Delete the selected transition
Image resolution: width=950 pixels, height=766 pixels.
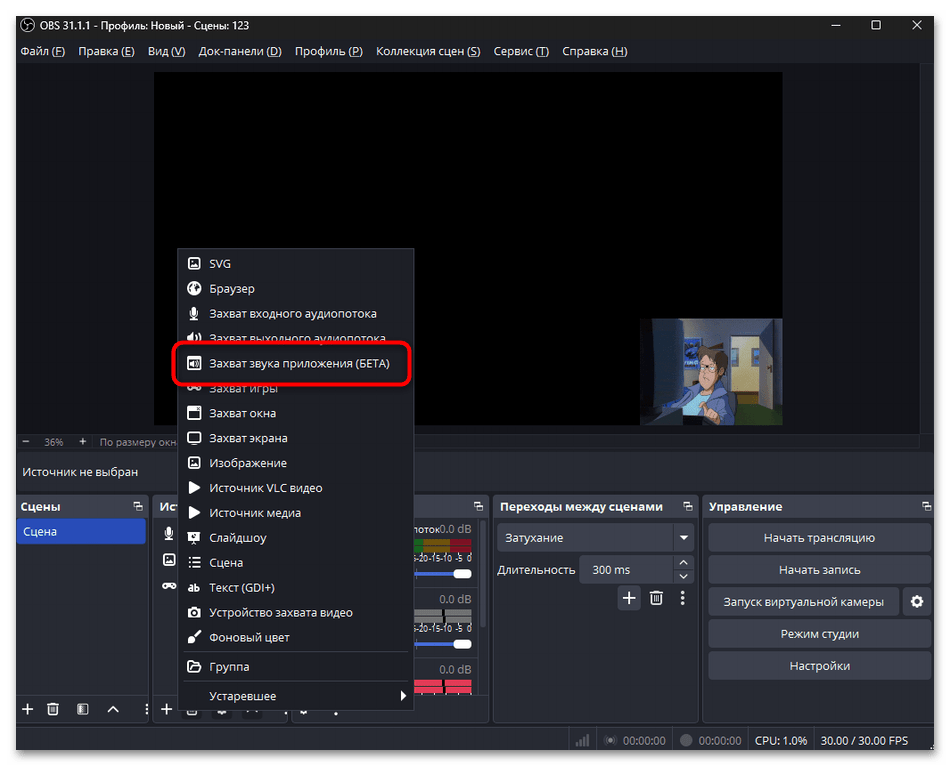pos(656,599)
